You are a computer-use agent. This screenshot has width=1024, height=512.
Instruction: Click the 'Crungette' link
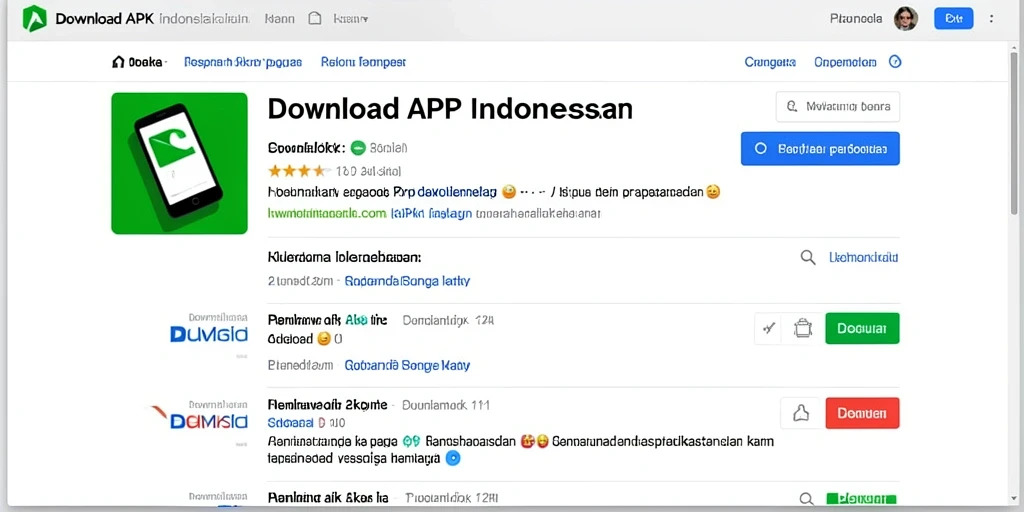770,62
